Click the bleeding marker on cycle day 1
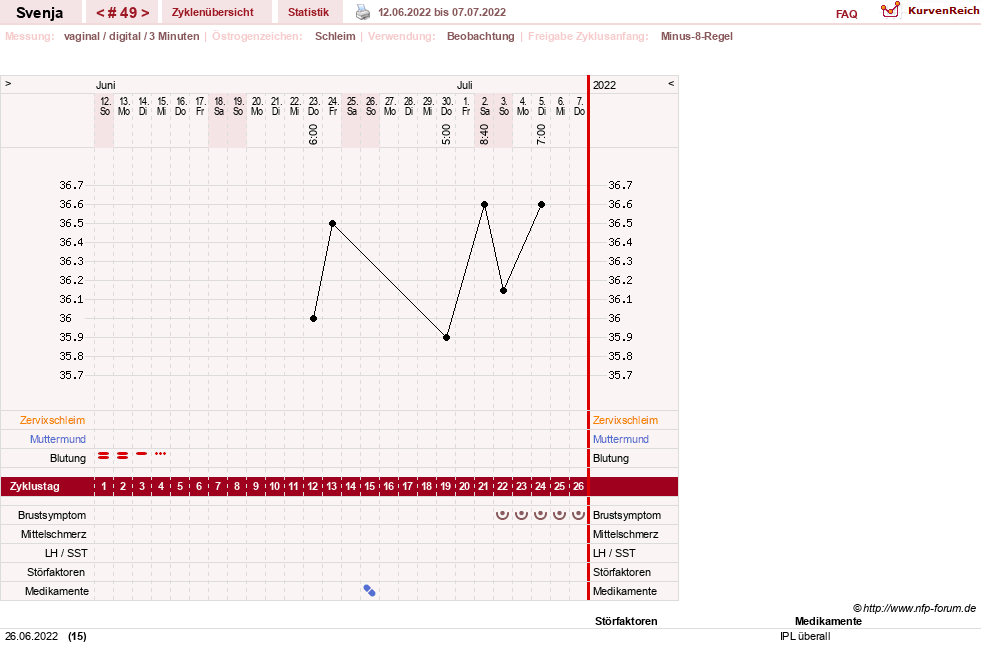Viewport: 981px width, 660px height. click(103, 455)
